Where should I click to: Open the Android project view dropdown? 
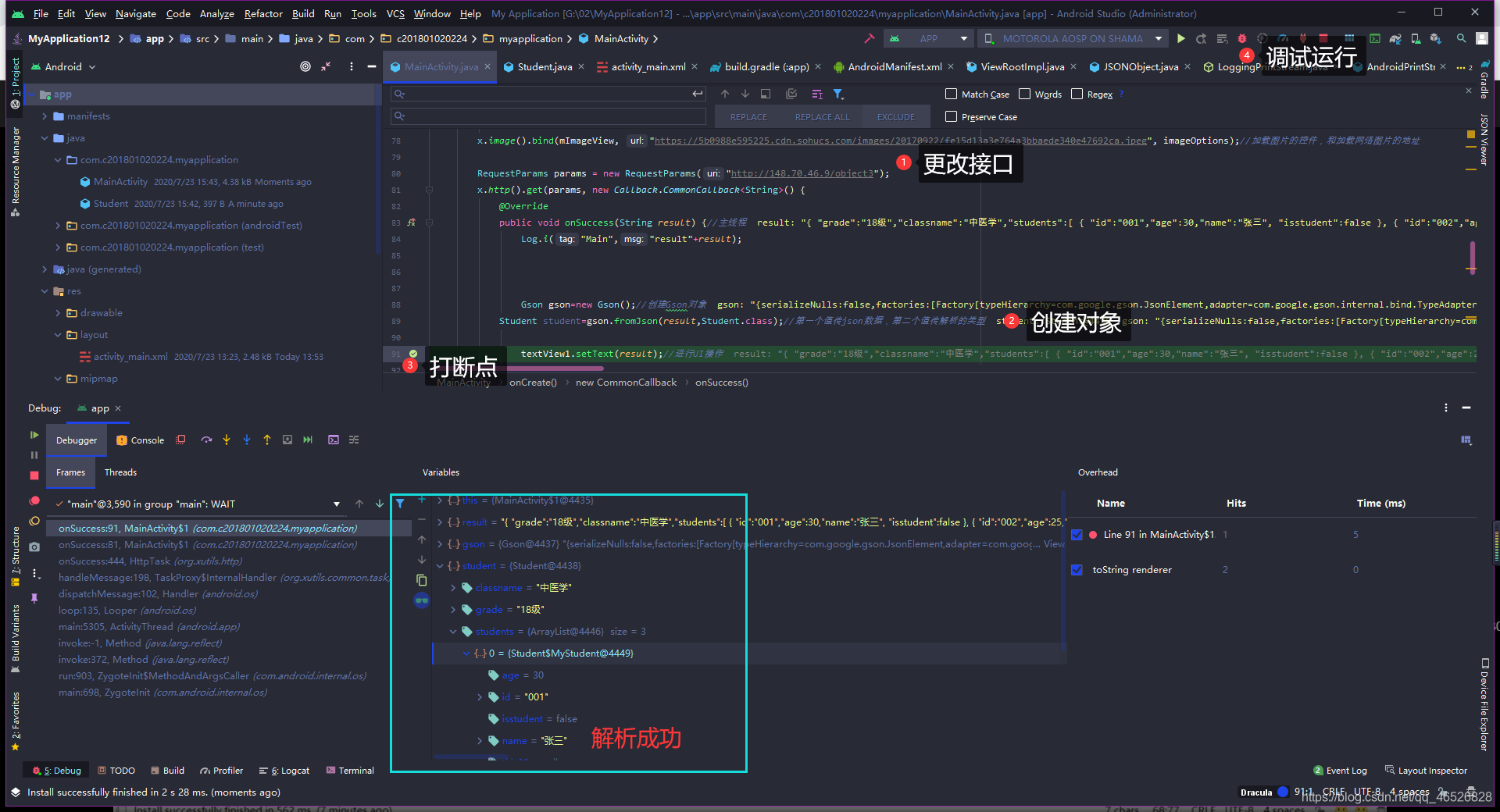pos(63,66)
